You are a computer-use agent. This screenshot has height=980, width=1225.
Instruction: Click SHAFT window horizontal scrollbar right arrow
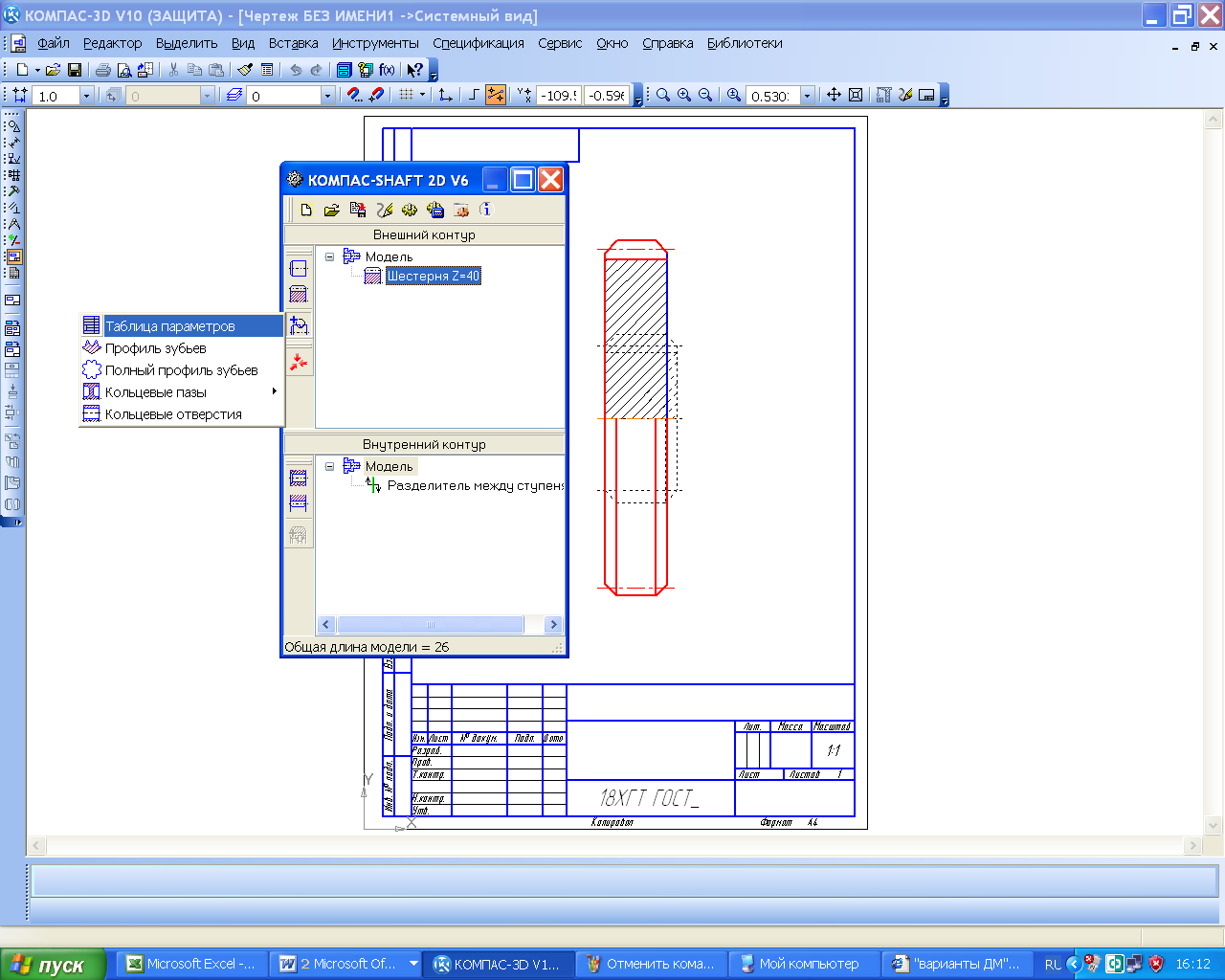[x=553, y=624]
